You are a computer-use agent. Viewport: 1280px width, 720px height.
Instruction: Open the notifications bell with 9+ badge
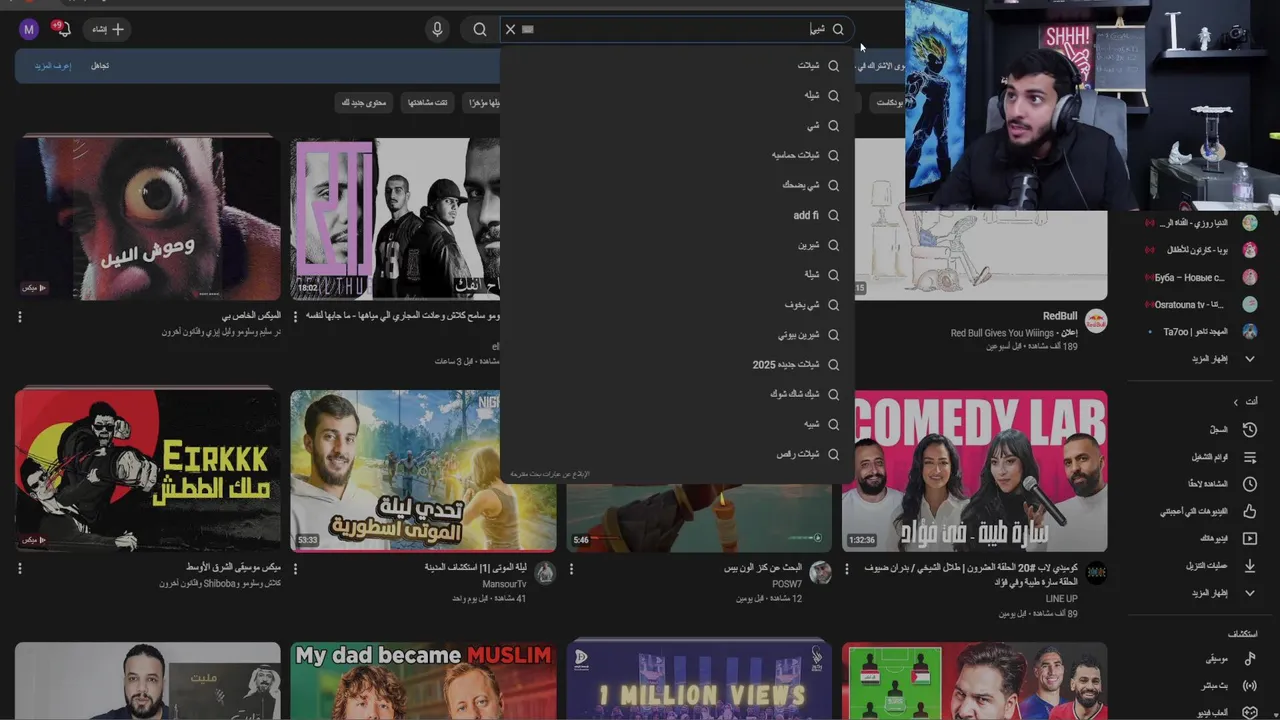pos(63,29)
